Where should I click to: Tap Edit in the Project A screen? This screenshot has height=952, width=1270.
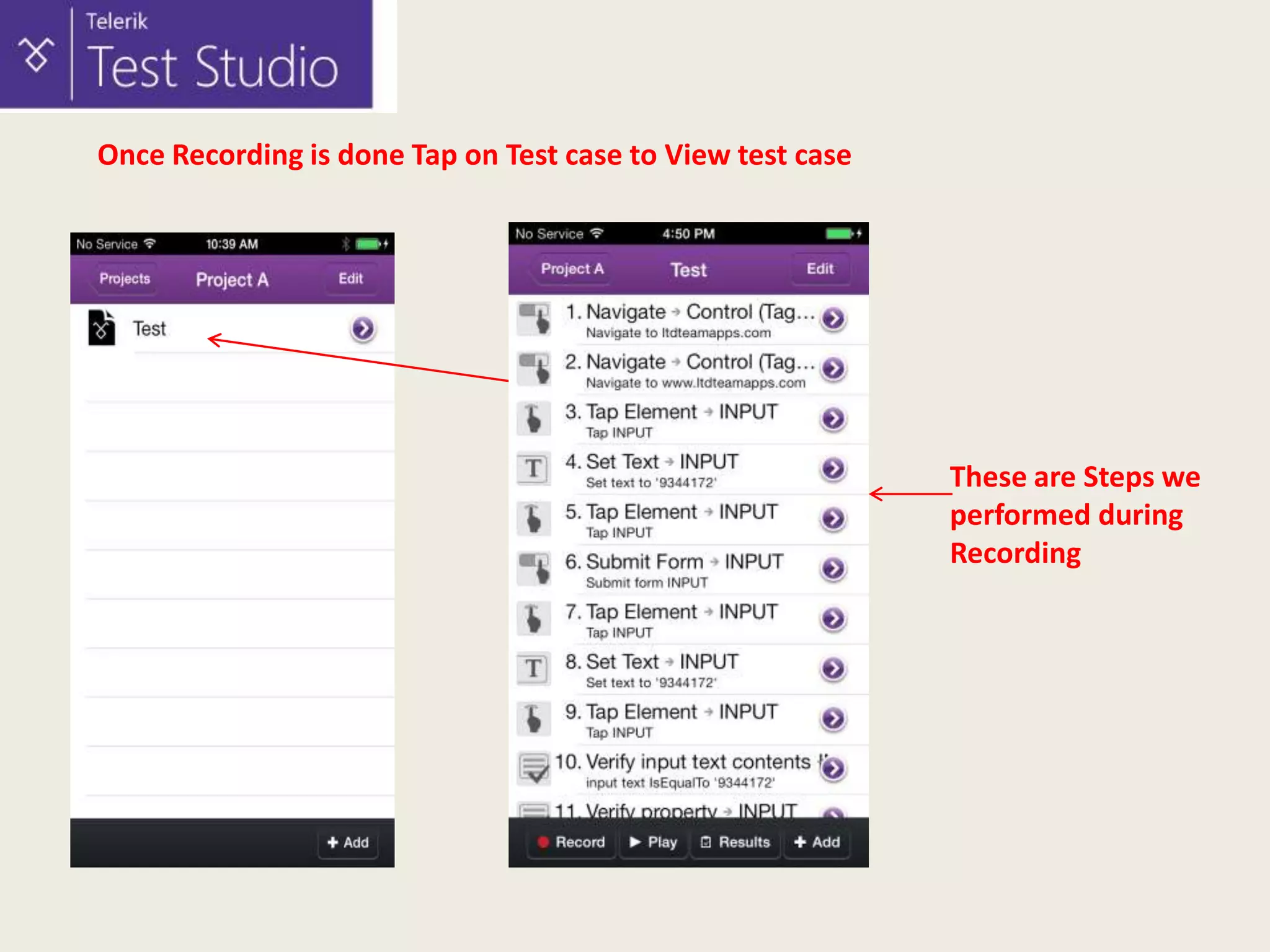350,279
